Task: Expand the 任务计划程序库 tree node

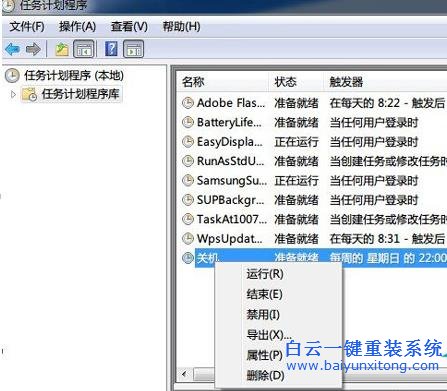Action: [x=13, y=94]
